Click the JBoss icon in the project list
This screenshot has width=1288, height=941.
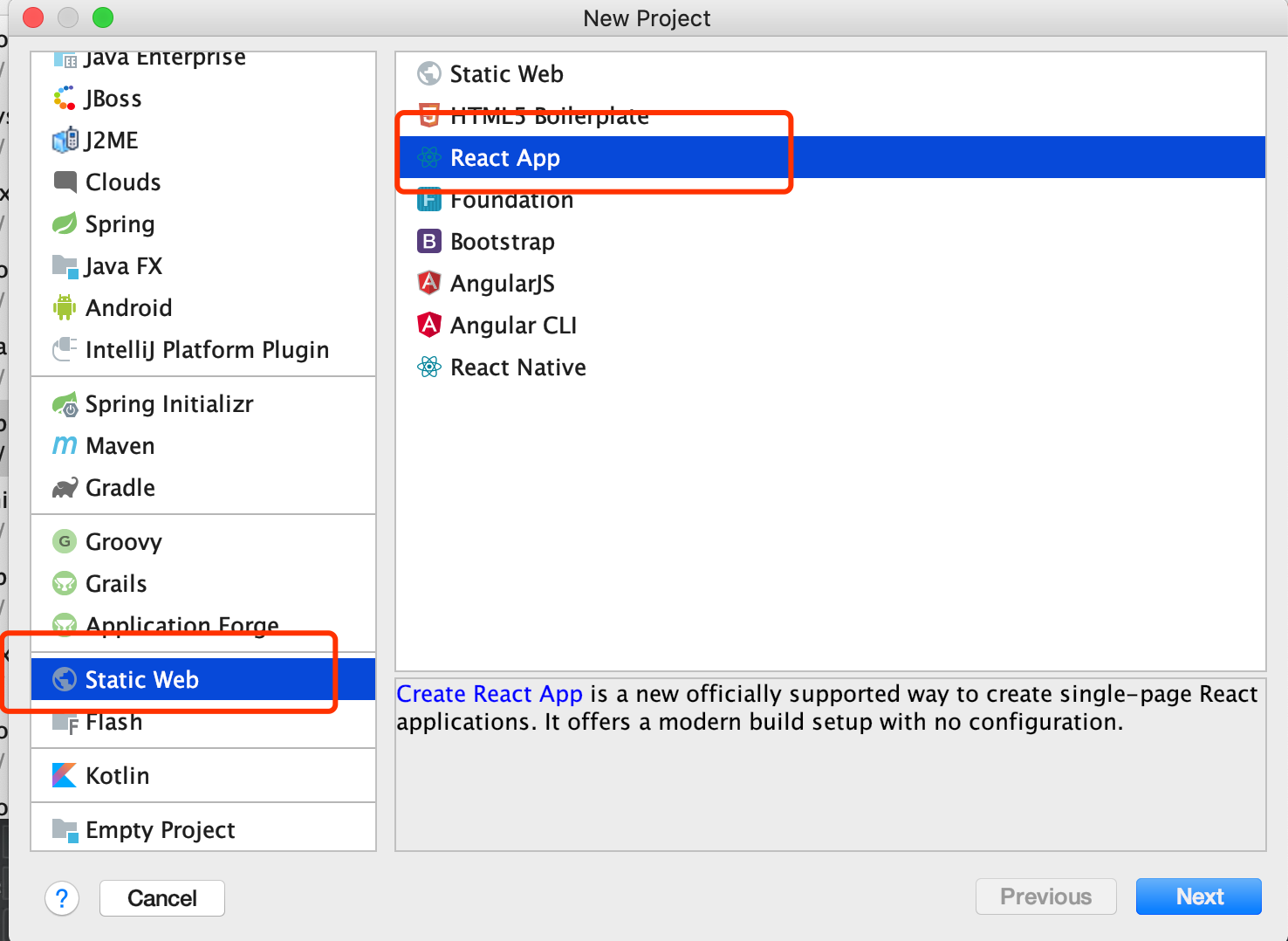[65, 99]
